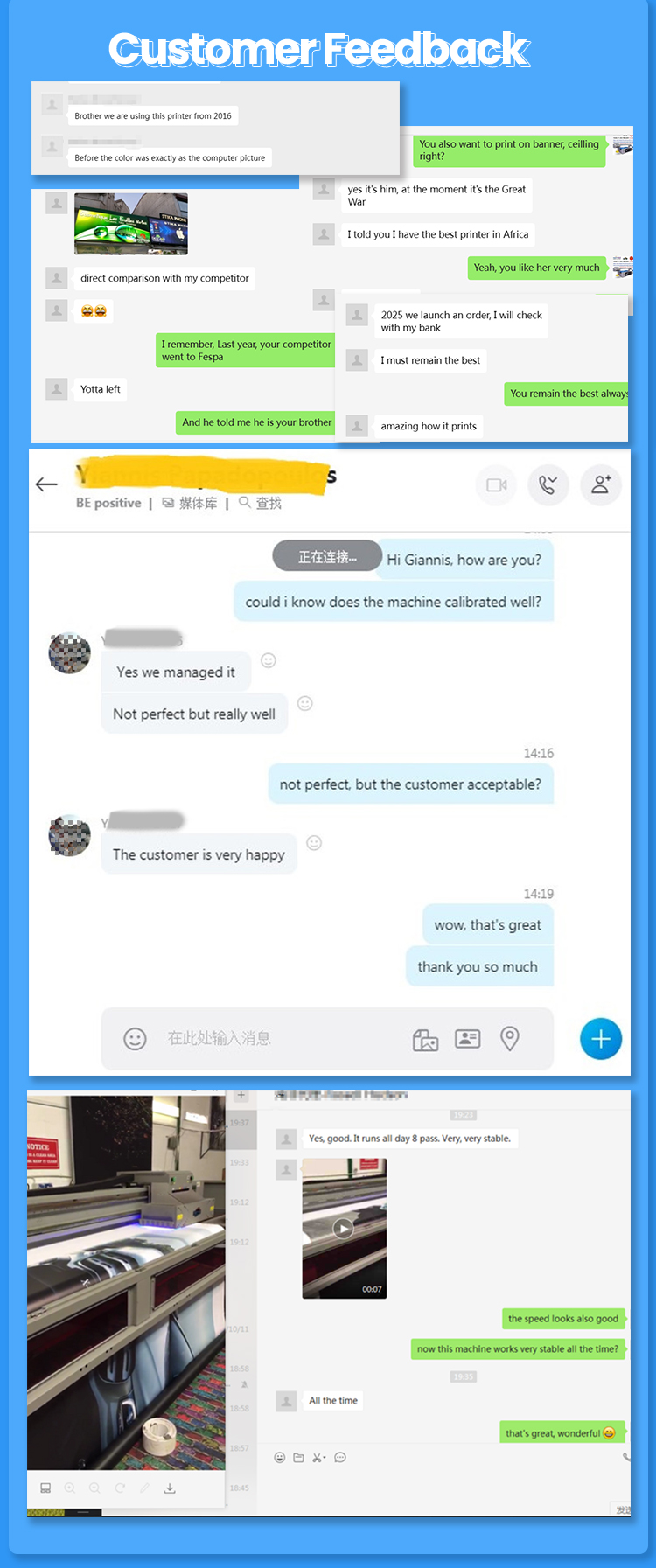
Task: Open the screenshot scissors dropdown arrow
Action: 324,1458
